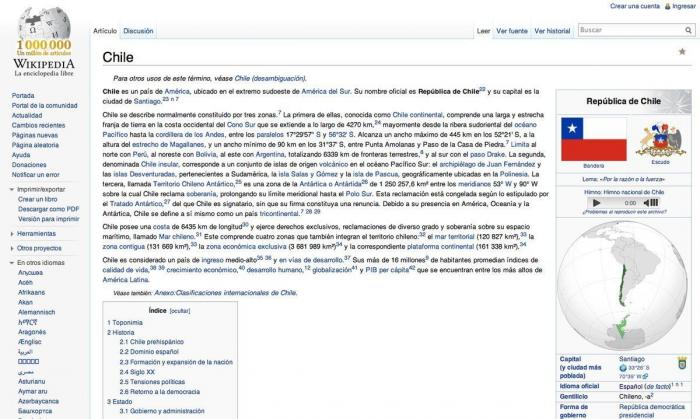
Task: Click the Santiago coat of arms icon
Action: coord(682,363)
